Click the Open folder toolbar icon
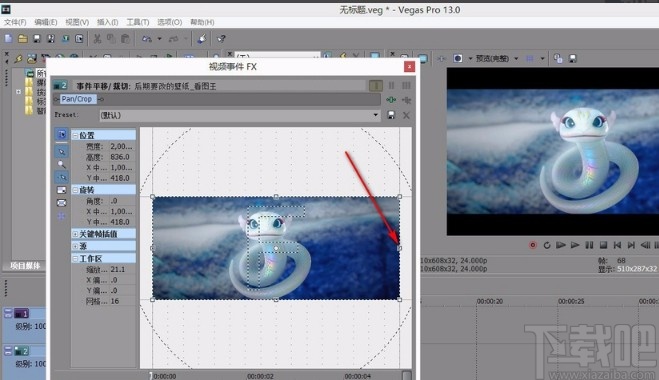659x380 pixels. pyautogui.click(x=23, y=39)
